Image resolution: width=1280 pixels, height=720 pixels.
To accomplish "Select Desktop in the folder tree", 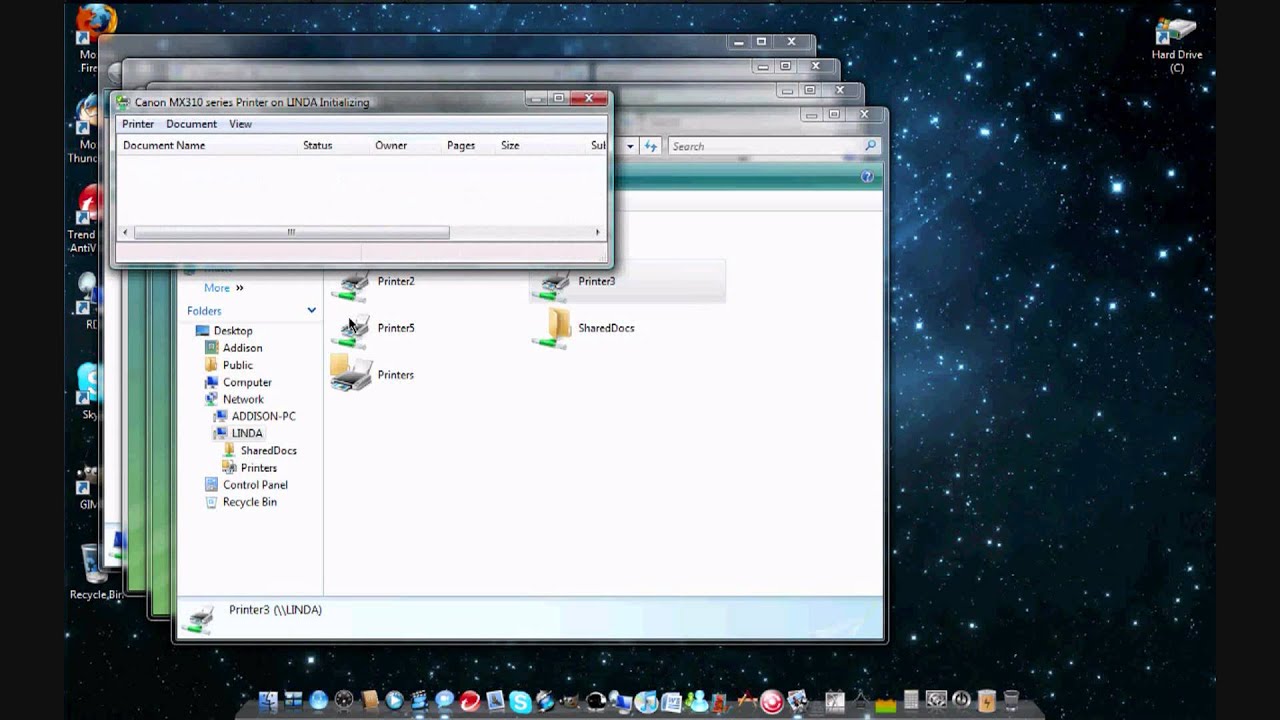I will coord(232,330).
